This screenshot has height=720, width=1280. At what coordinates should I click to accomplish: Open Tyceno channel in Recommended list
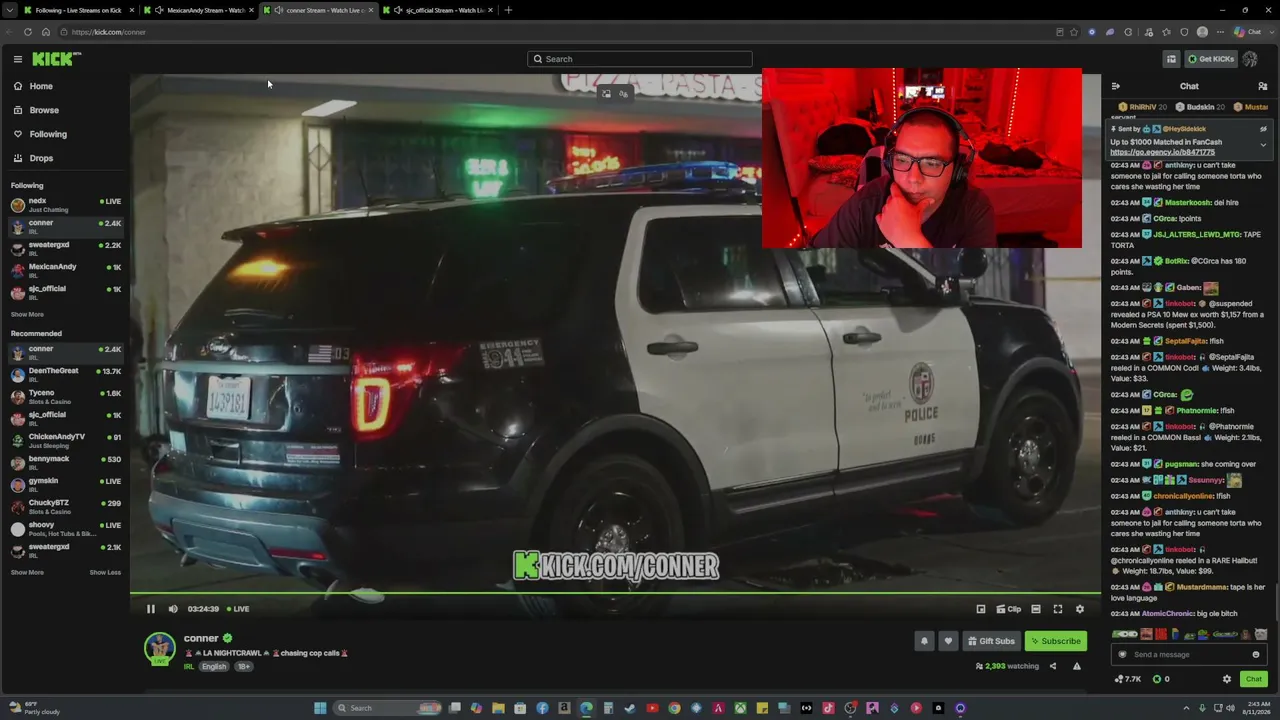(65, 397)
